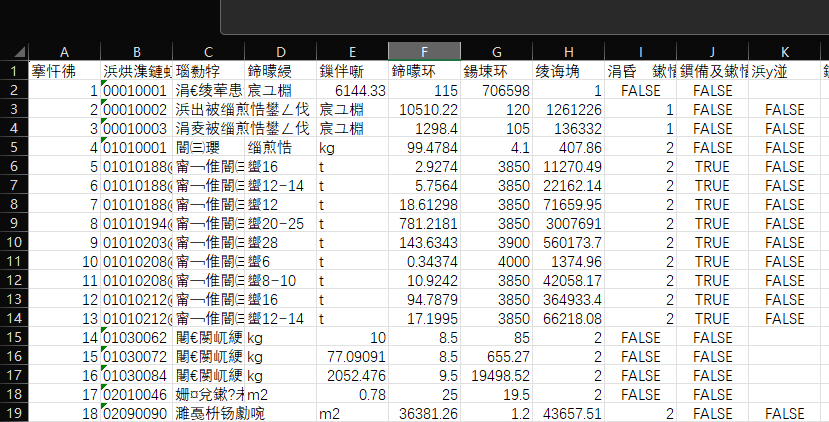Click cell with value 364933.4
The height and width of the screenshot is (422, 829).
[x=568, y=300]
